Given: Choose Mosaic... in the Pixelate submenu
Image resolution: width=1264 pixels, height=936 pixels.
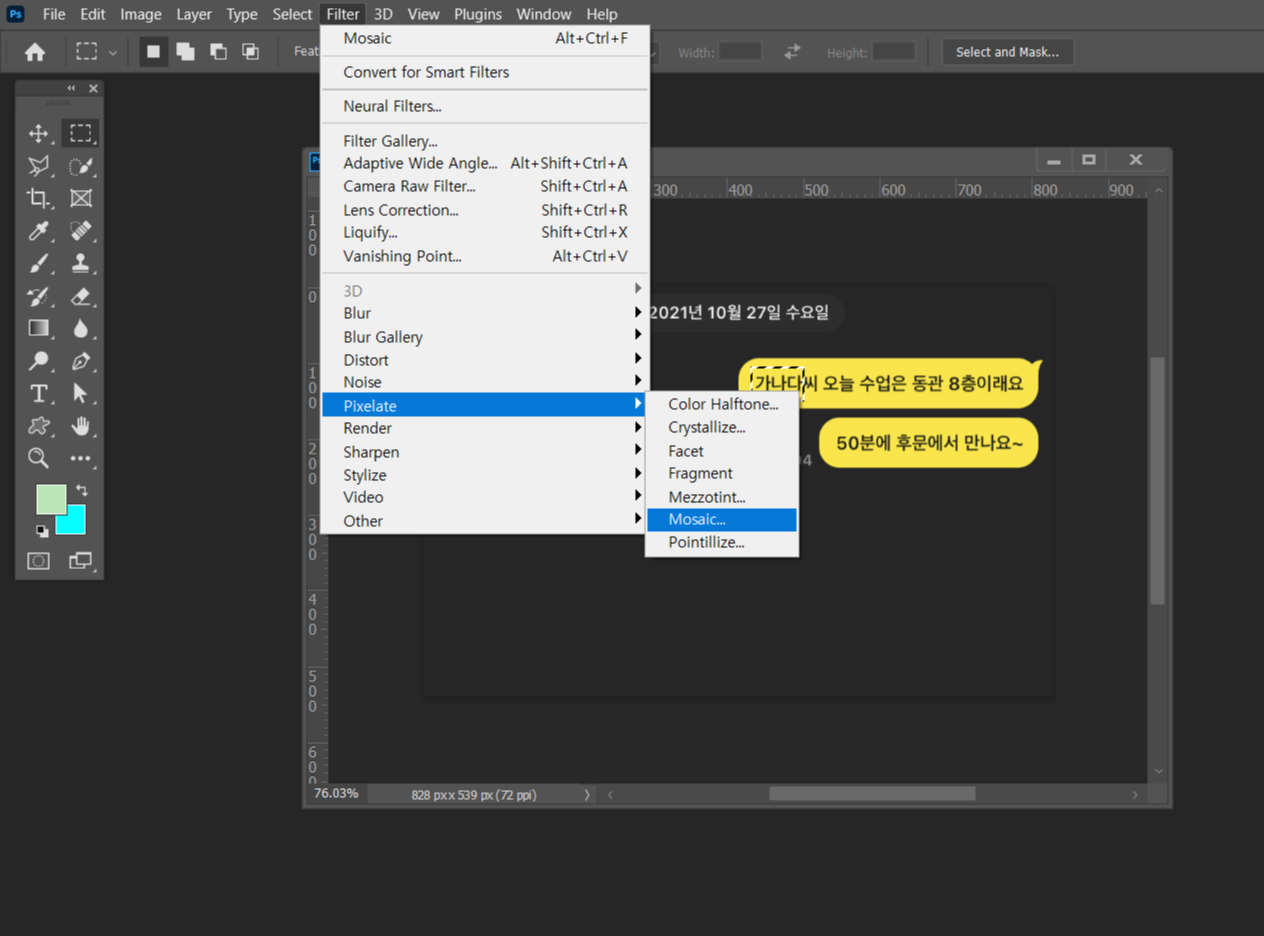Looking at the screenshot, I should pos(722,520).
